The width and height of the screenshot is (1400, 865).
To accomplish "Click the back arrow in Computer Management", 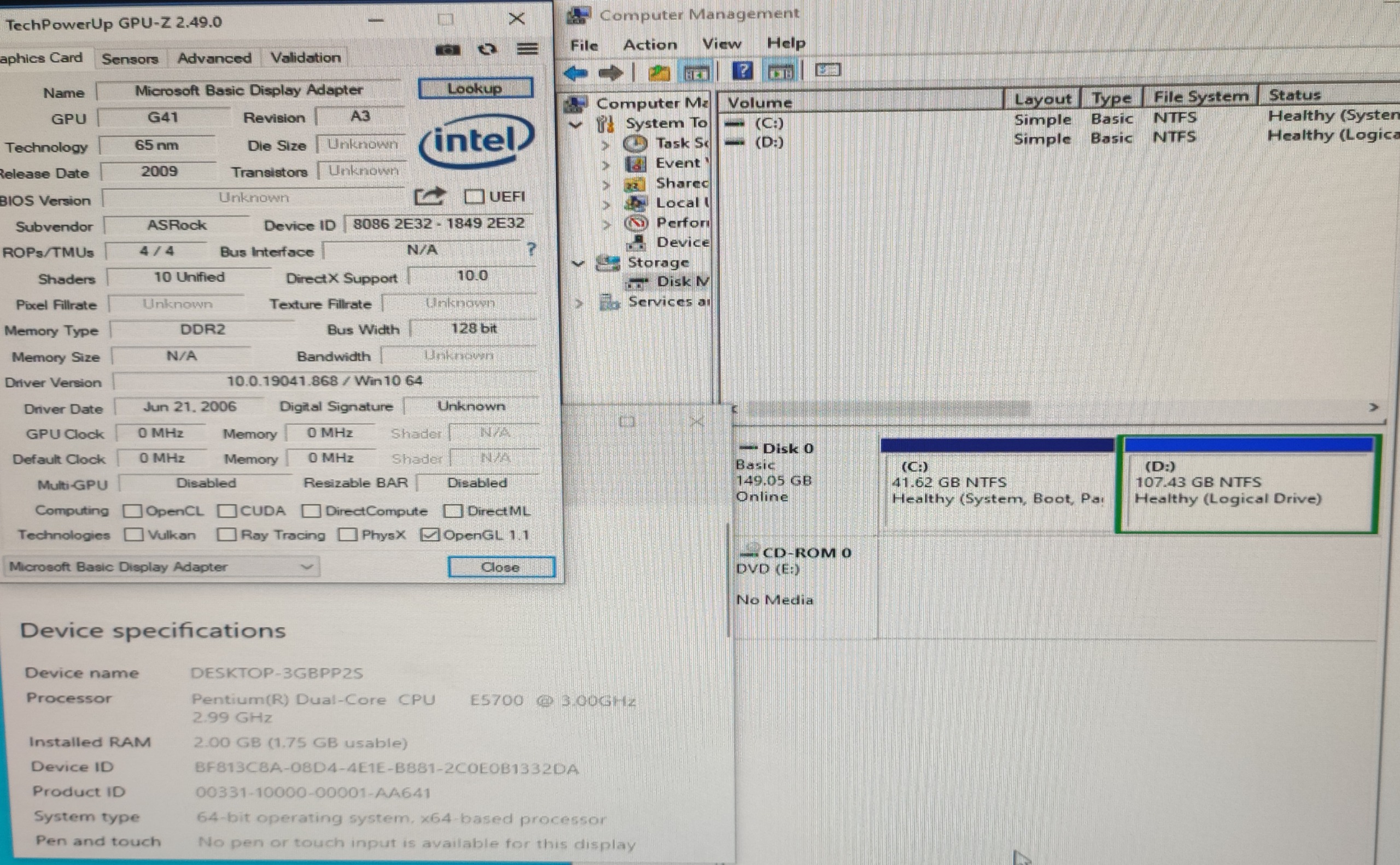I will coord(575,73).
